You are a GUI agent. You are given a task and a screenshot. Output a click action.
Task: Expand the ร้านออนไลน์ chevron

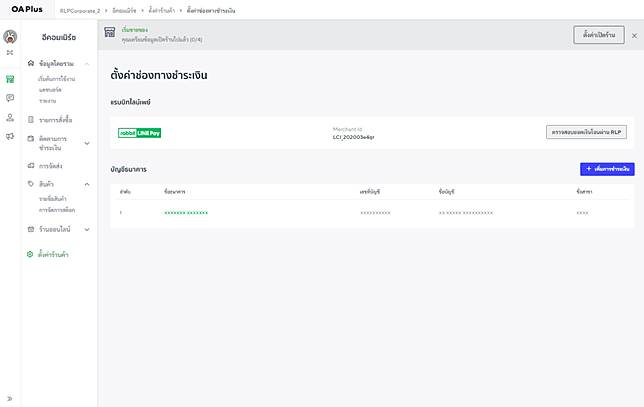[87, 230]
